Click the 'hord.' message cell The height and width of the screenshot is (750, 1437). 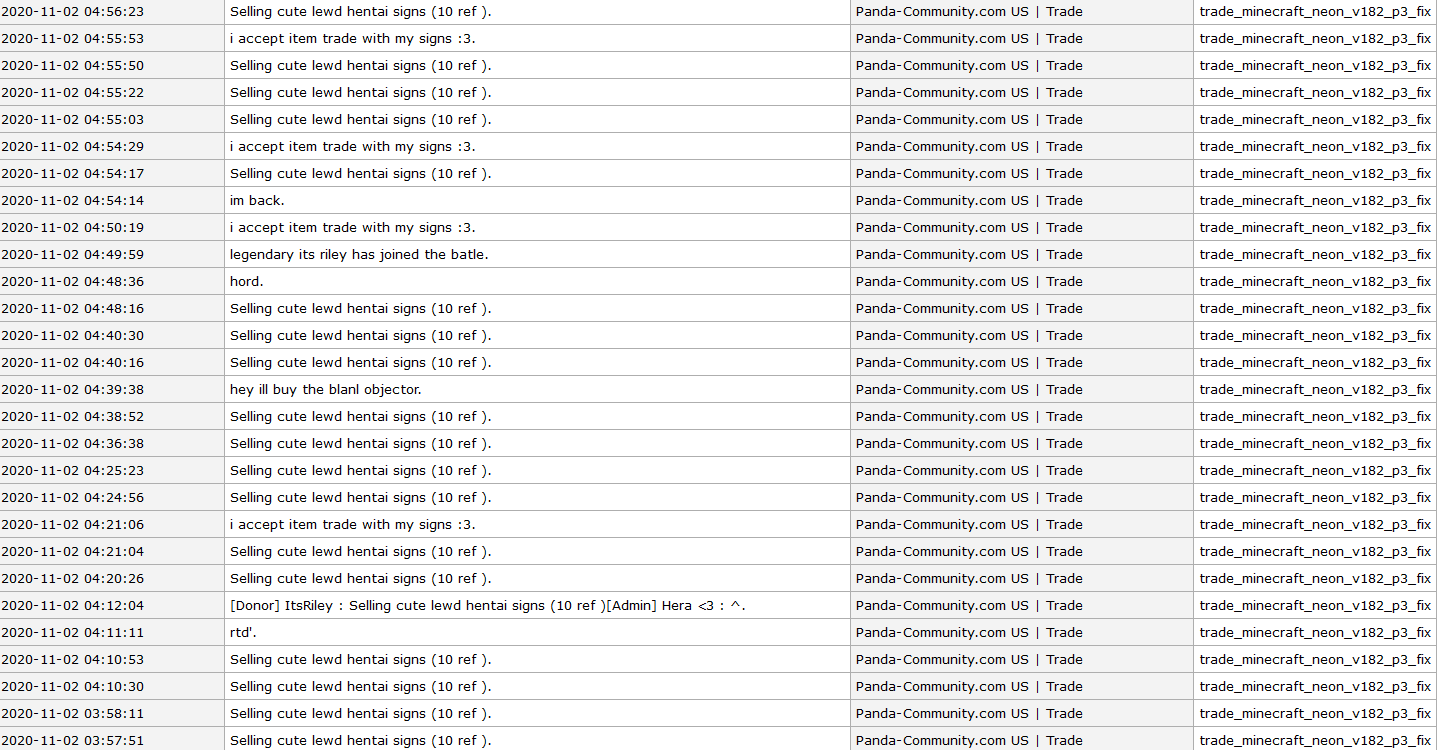(247, 281)
